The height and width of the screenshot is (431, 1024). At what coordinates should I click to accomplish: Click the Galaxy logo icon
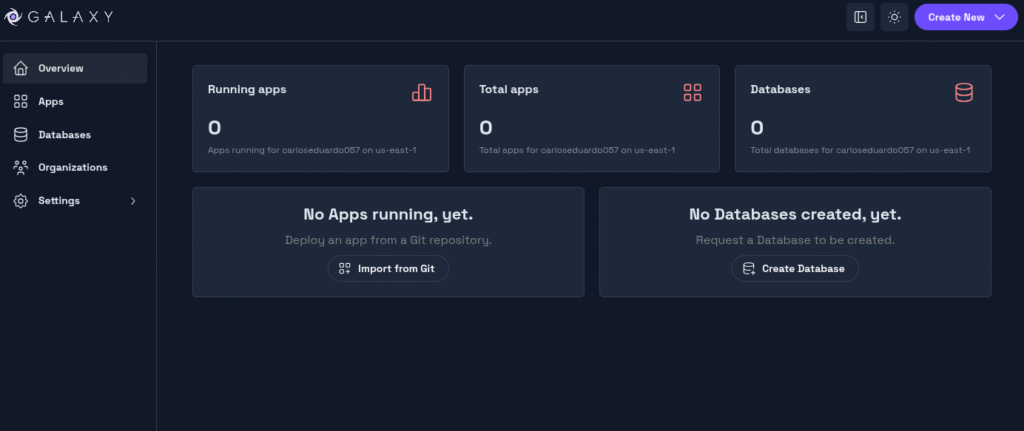[14, 17]
